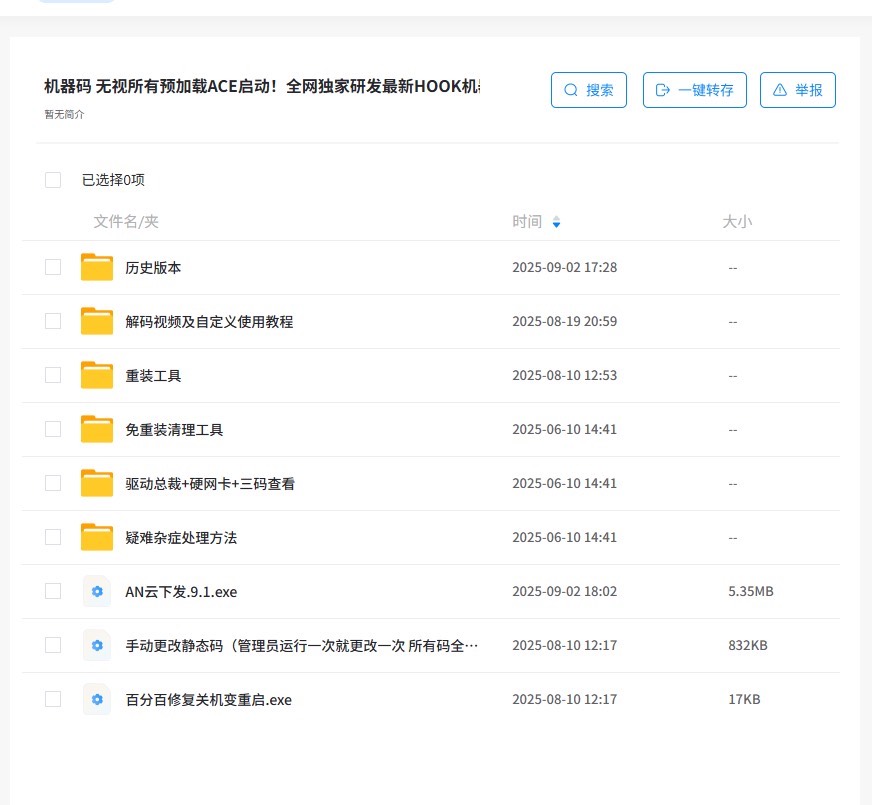Viewport: 872px width, 805px height.
Task: Check the box for 解码视频及自定义使用教程
Action: click(53, 322)
